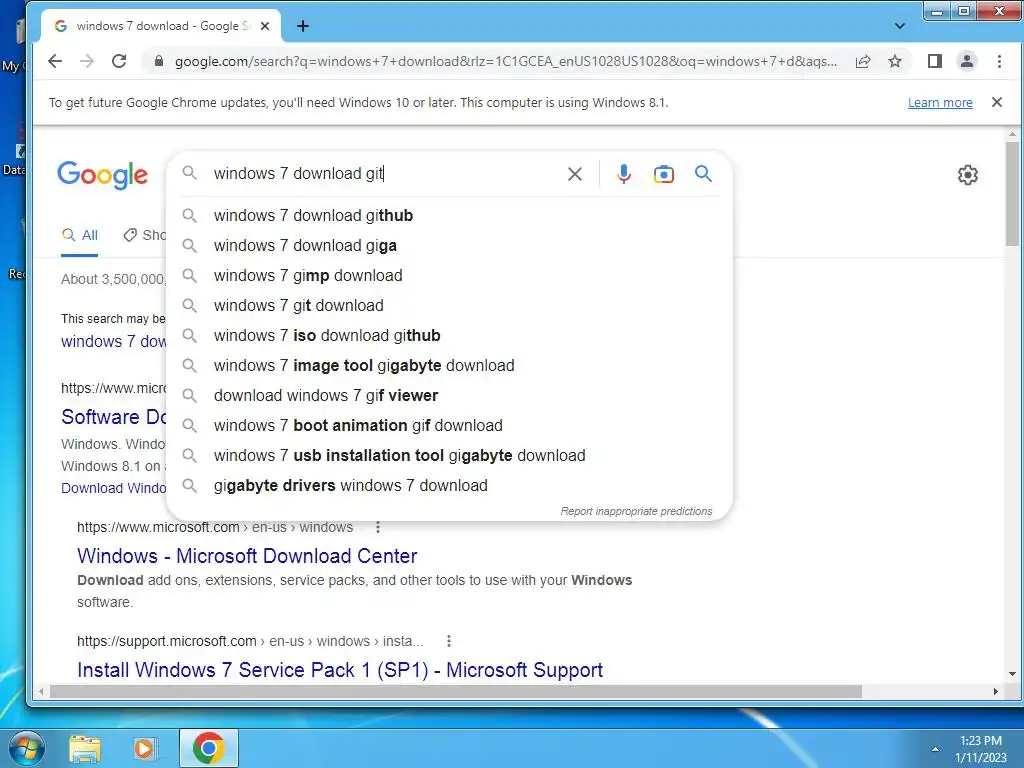Pick 'gigabyte drivers windows 7 download' suggestion
Image resolution: width=1024 pixels, height=768 pixels.
449,486
